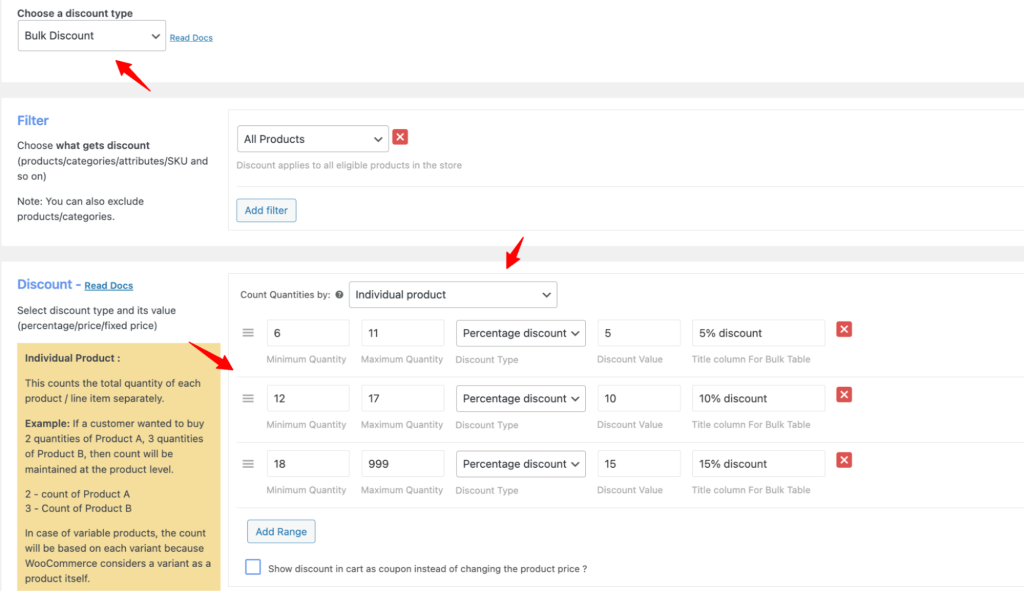Click the minimum quantity field showing 6

pos(307,333)
